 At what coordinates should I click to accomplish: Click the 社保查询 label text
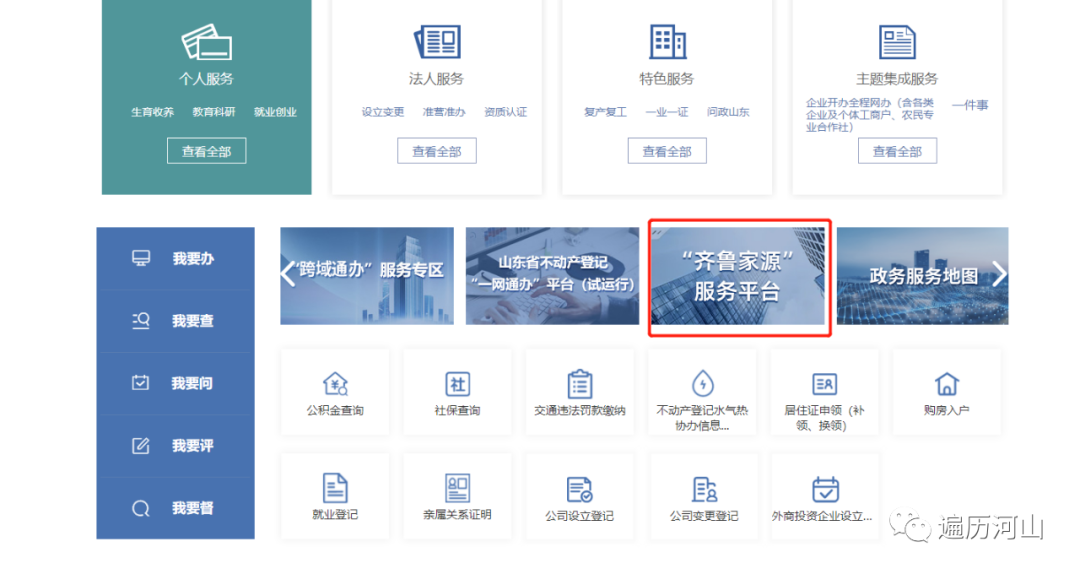point(457,411)
